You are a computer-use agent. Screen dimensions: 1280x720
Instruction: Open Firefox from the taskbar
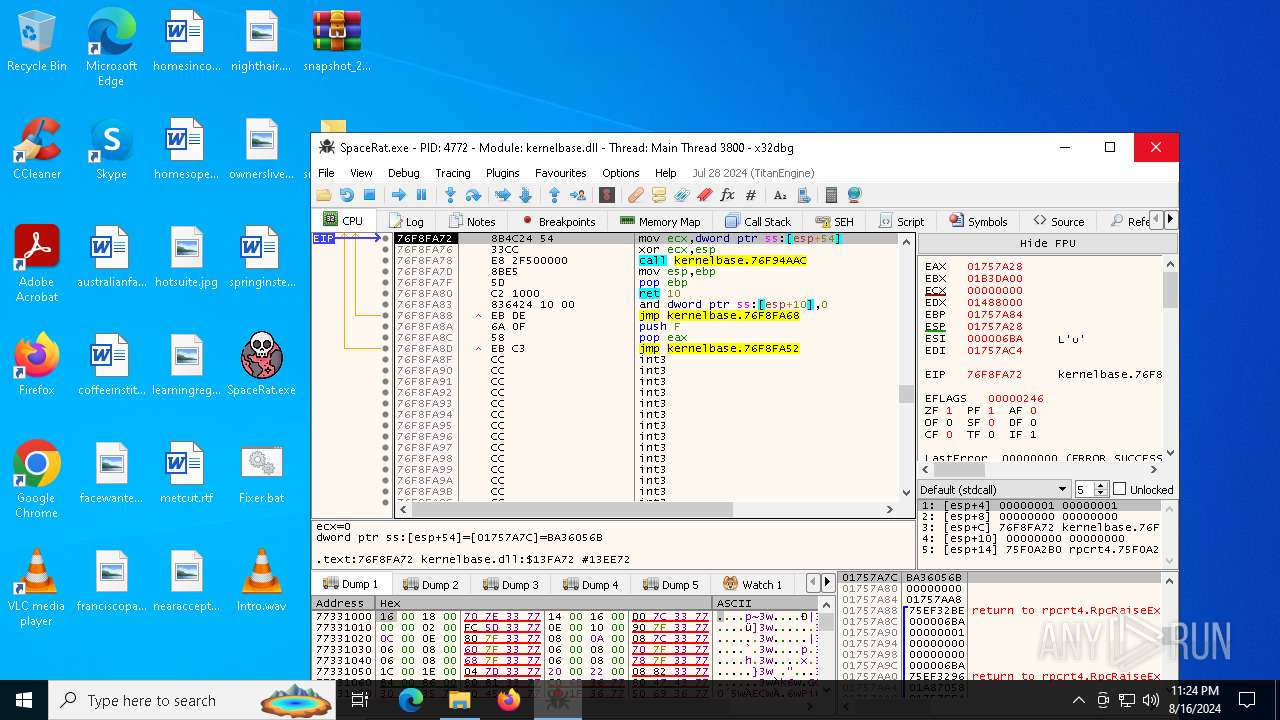[x=508, y=700]
